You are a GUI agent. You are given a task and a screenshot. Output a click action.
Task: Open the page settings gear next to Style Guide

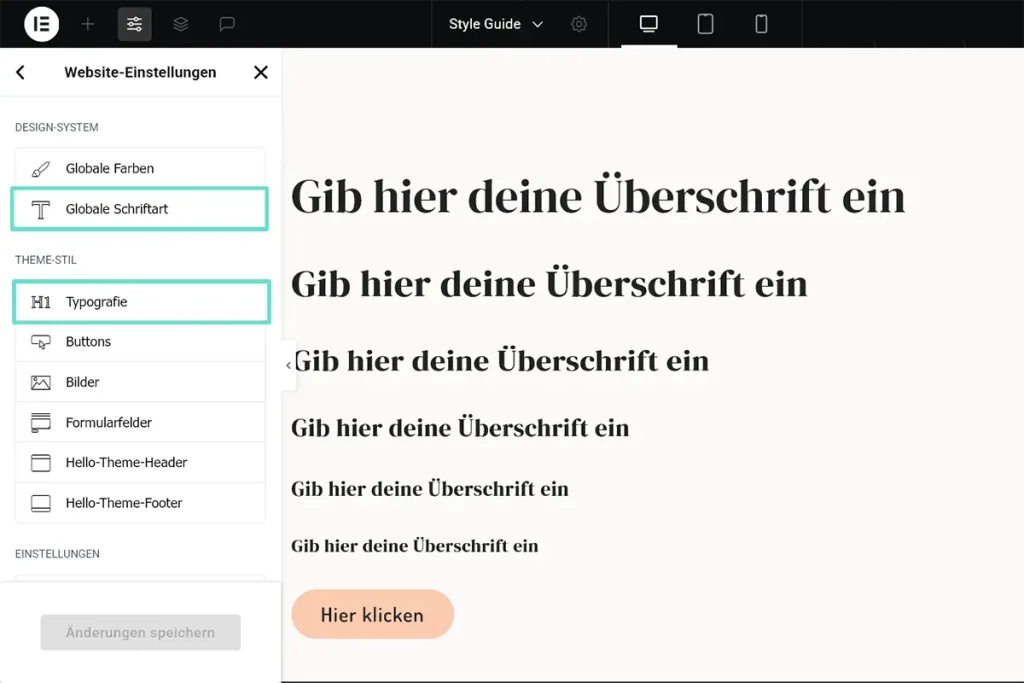pyautogui.click(x=578, y=23)
